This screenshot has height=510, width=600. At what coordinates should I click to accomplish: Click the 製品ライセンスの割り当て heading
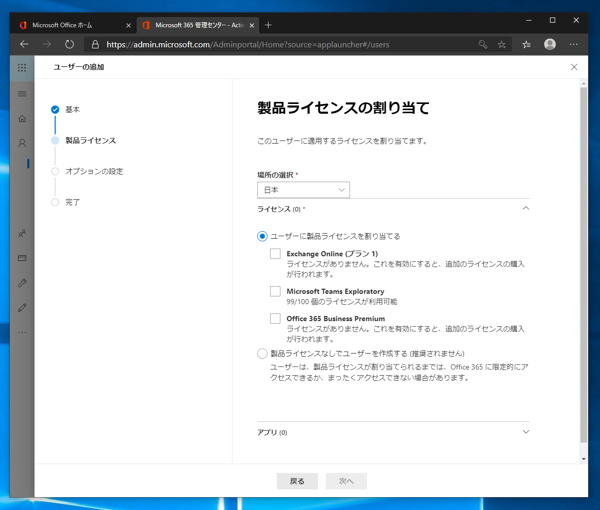pos(343,108)
